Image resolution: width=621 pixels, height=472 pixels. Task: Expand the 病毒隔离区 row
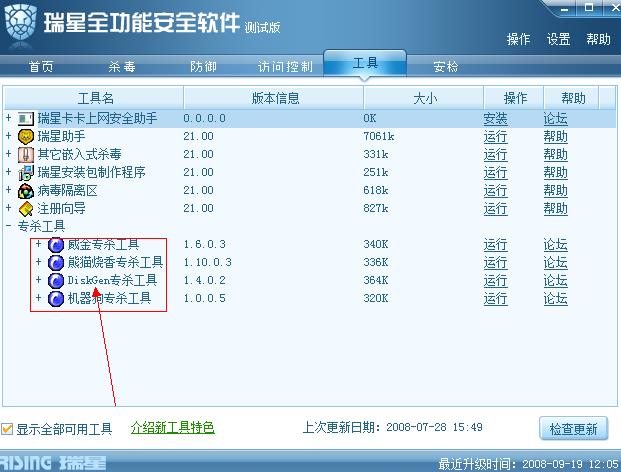[8, 190]
